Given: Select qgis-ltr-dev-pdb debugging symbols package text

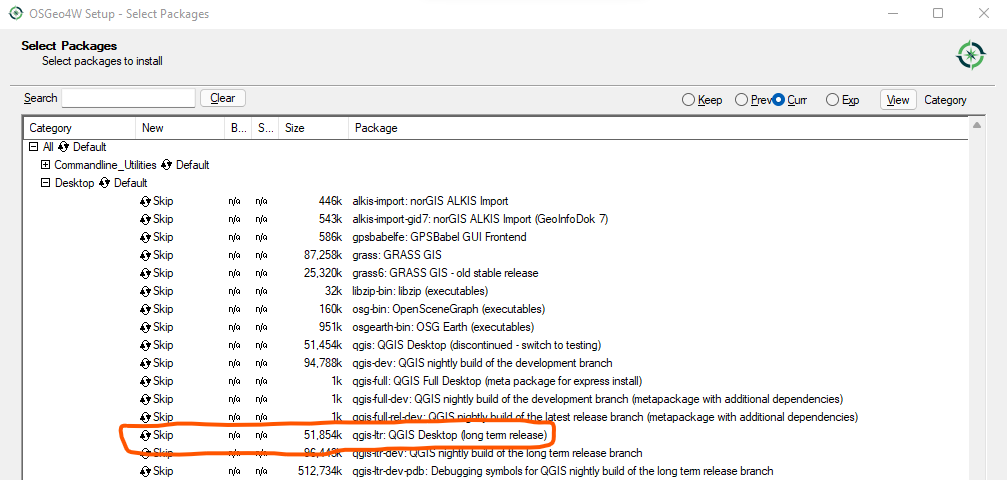Looking at the screenshot, I should pyautogui.click(x=563, y=471).
